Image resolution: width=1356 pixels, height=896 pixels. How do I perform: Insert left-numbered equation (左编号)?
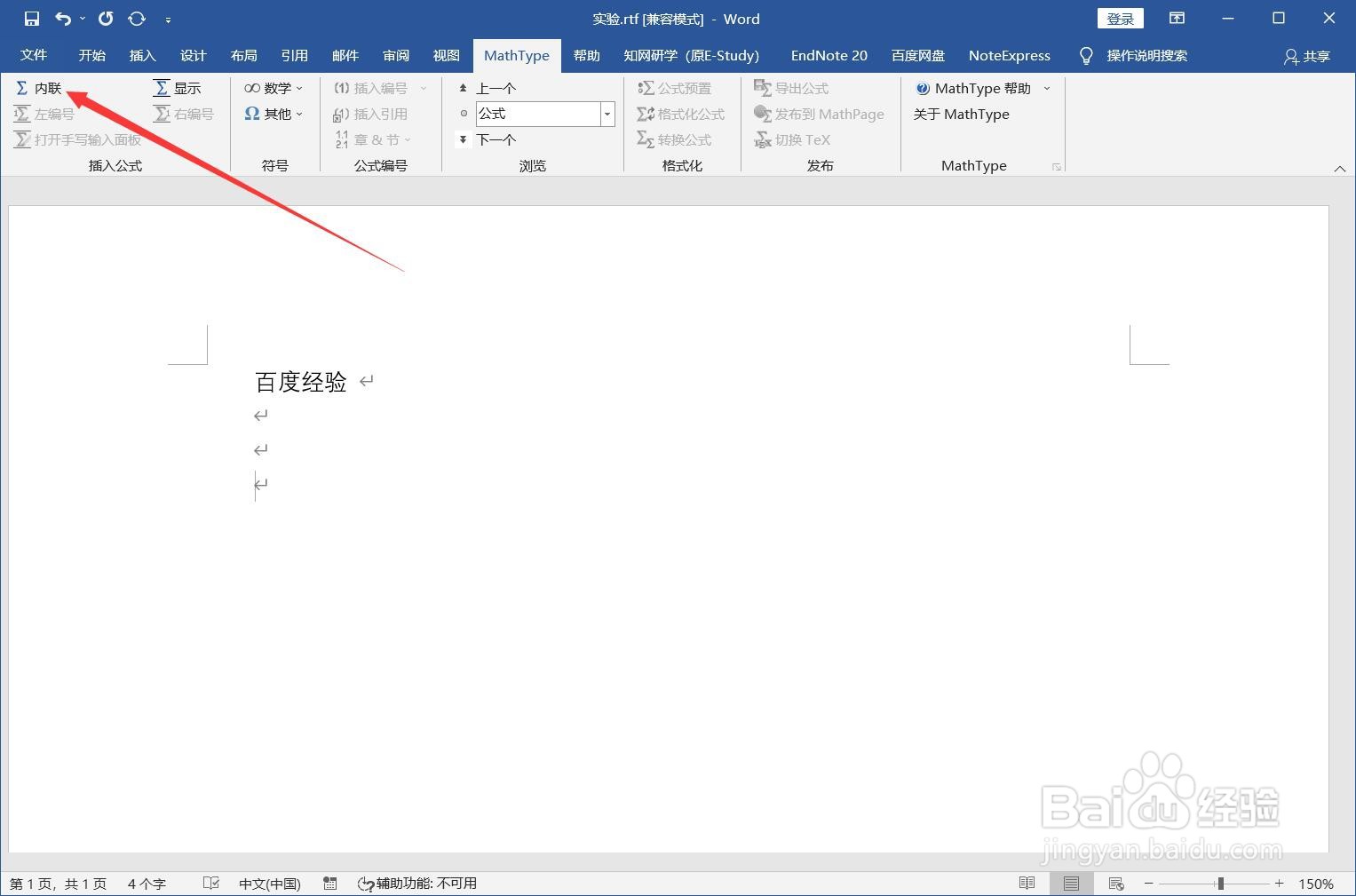tap(44, 114)
